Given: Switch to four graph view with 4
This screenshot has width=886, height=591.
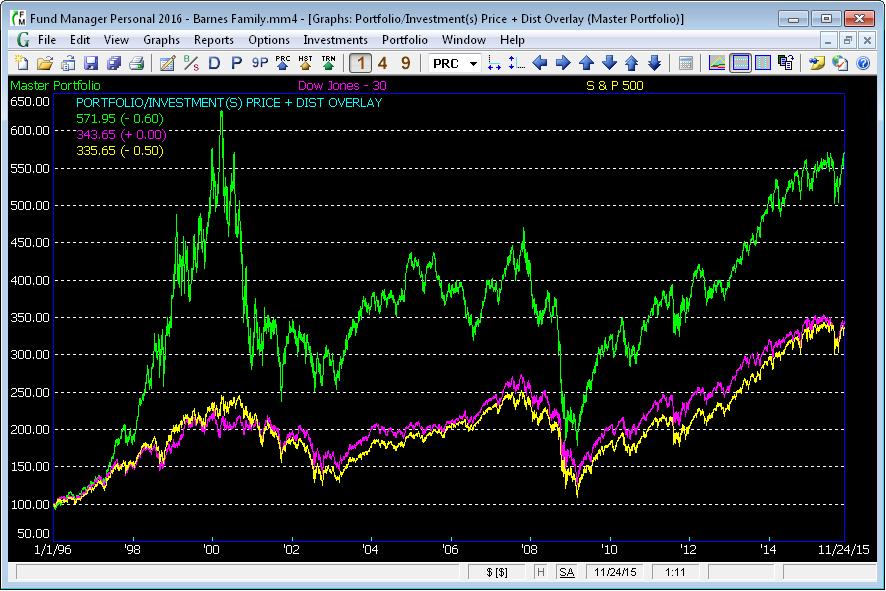Looking at the screenshot, I should pos(383,63).
